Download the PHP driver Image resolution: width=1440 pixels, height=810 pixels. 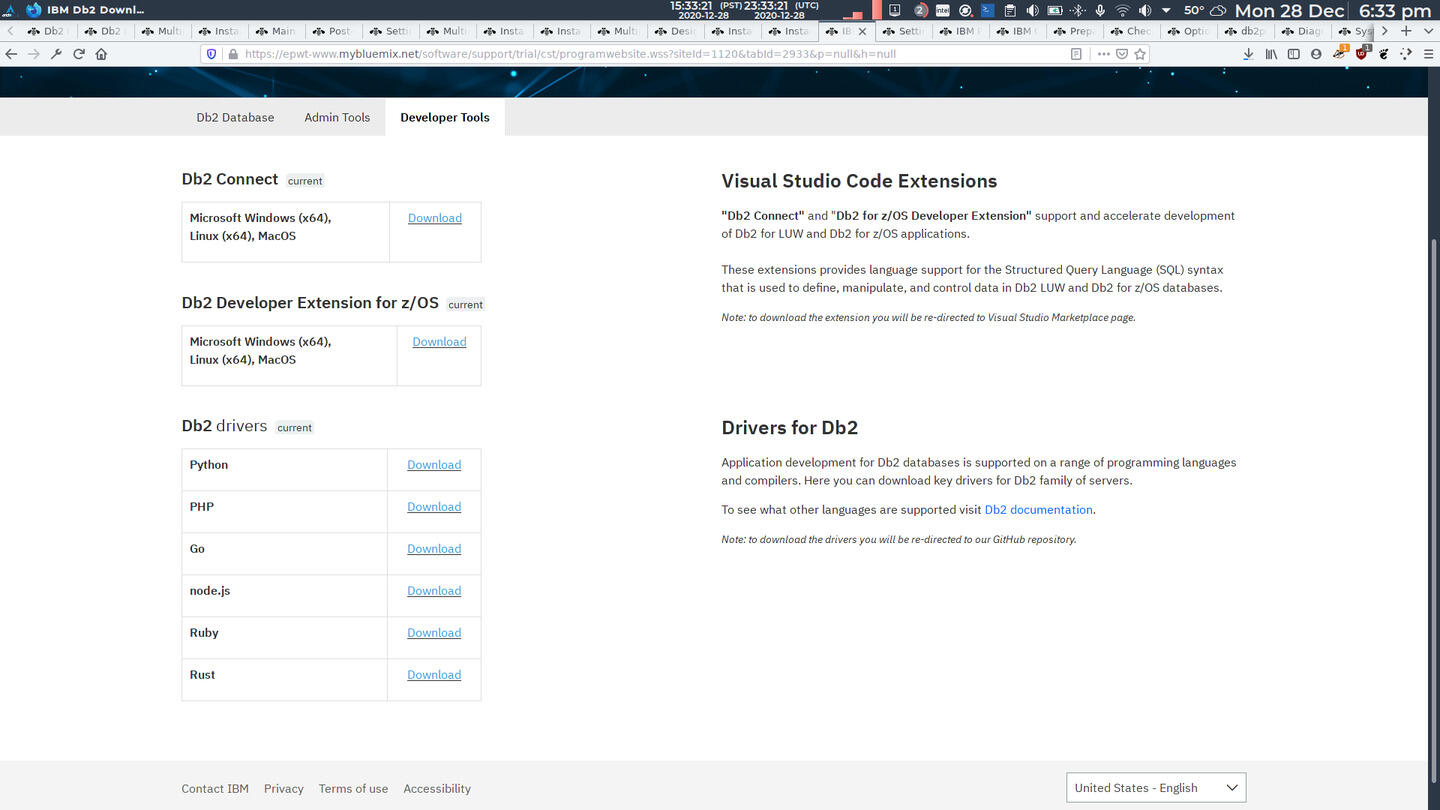(x=434, y=507)
